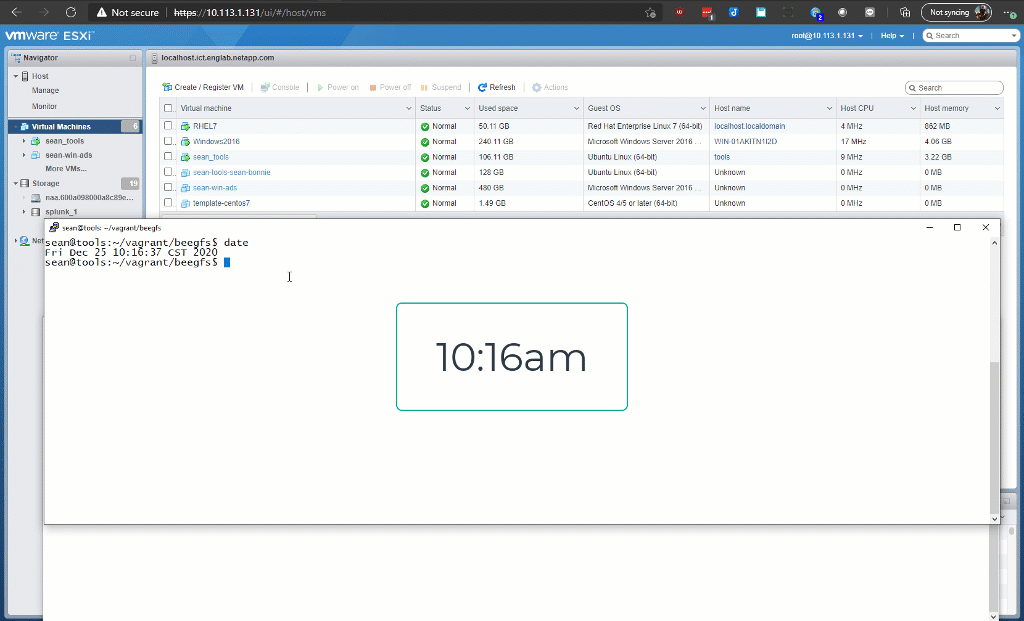Click the template-centos7 VM icon
Screen dimensions: 1024x621
click(185, 203)
